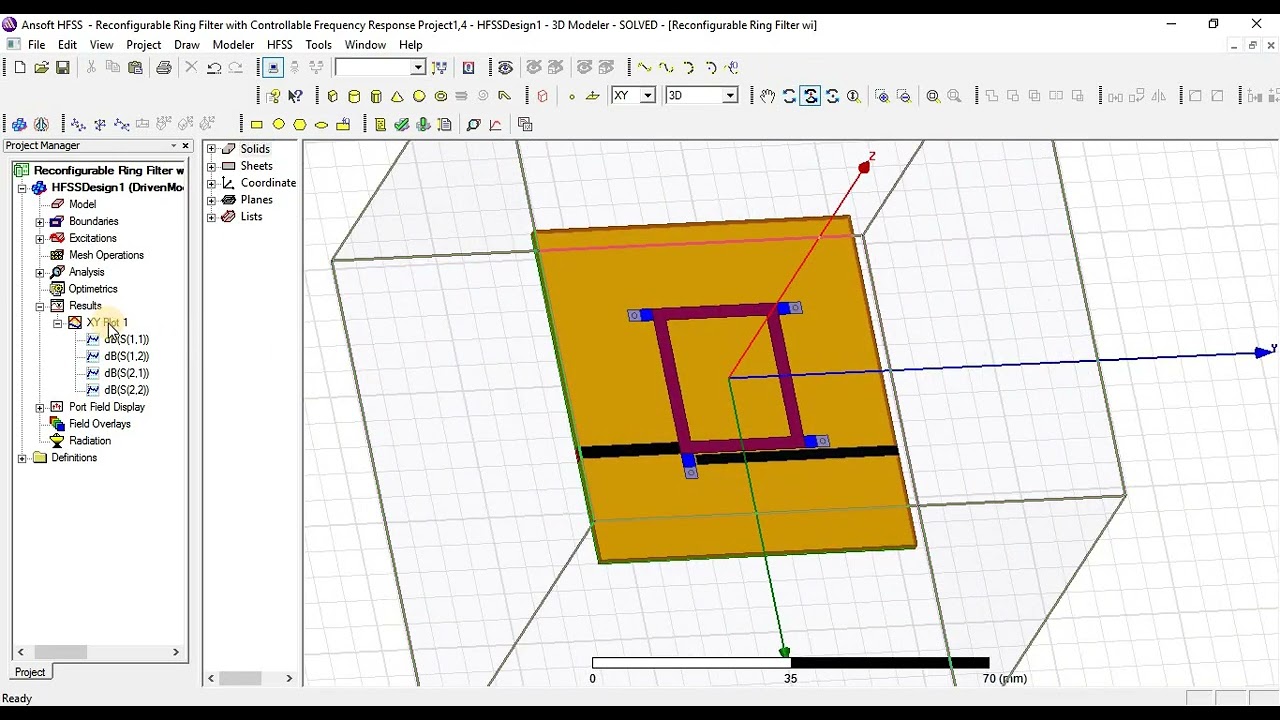Expand the Sheets node in modeler tree
The width and height of the screenshot is (1280, 720).
(x=211, y=166)
